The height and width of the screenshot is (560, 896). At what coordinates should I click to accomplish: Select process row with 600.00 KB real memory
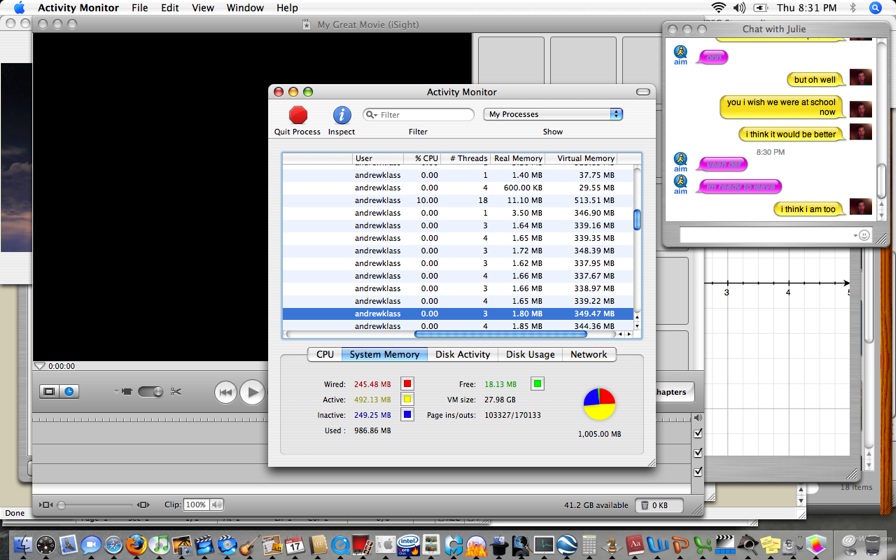pyautogui.click(x=458, y=187)
